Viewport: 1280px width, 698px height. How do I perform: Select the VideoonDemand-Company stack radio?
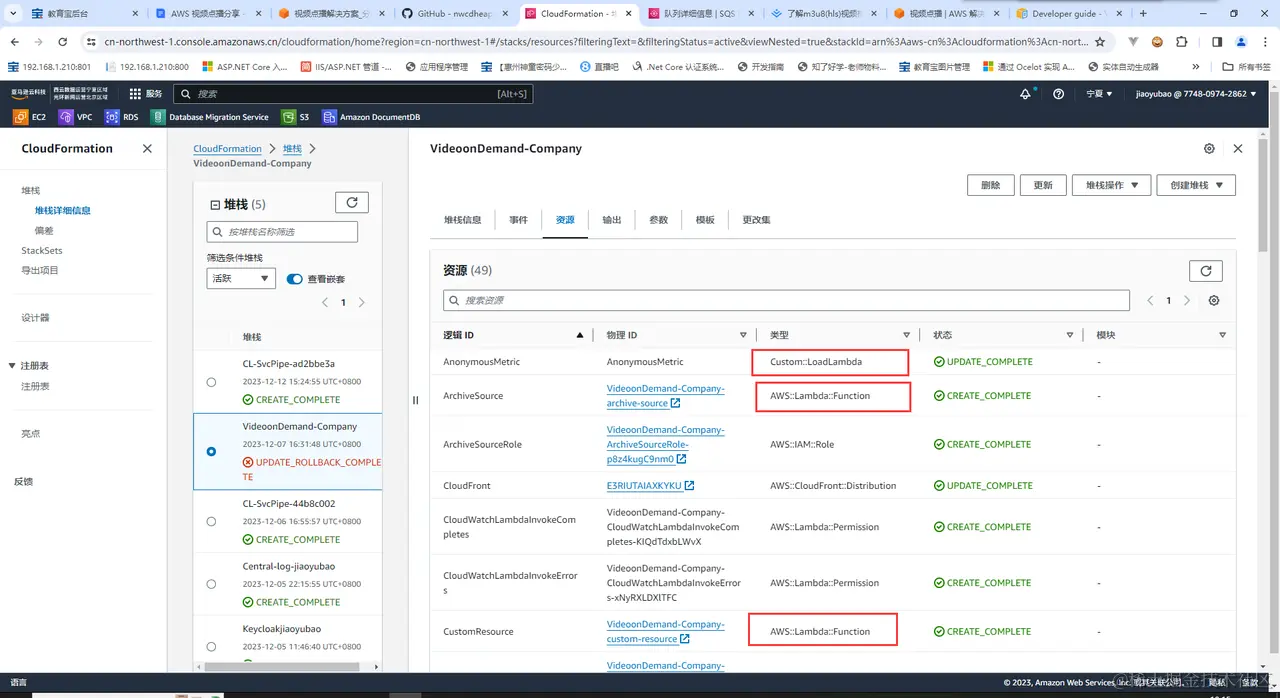coord(211,451)
